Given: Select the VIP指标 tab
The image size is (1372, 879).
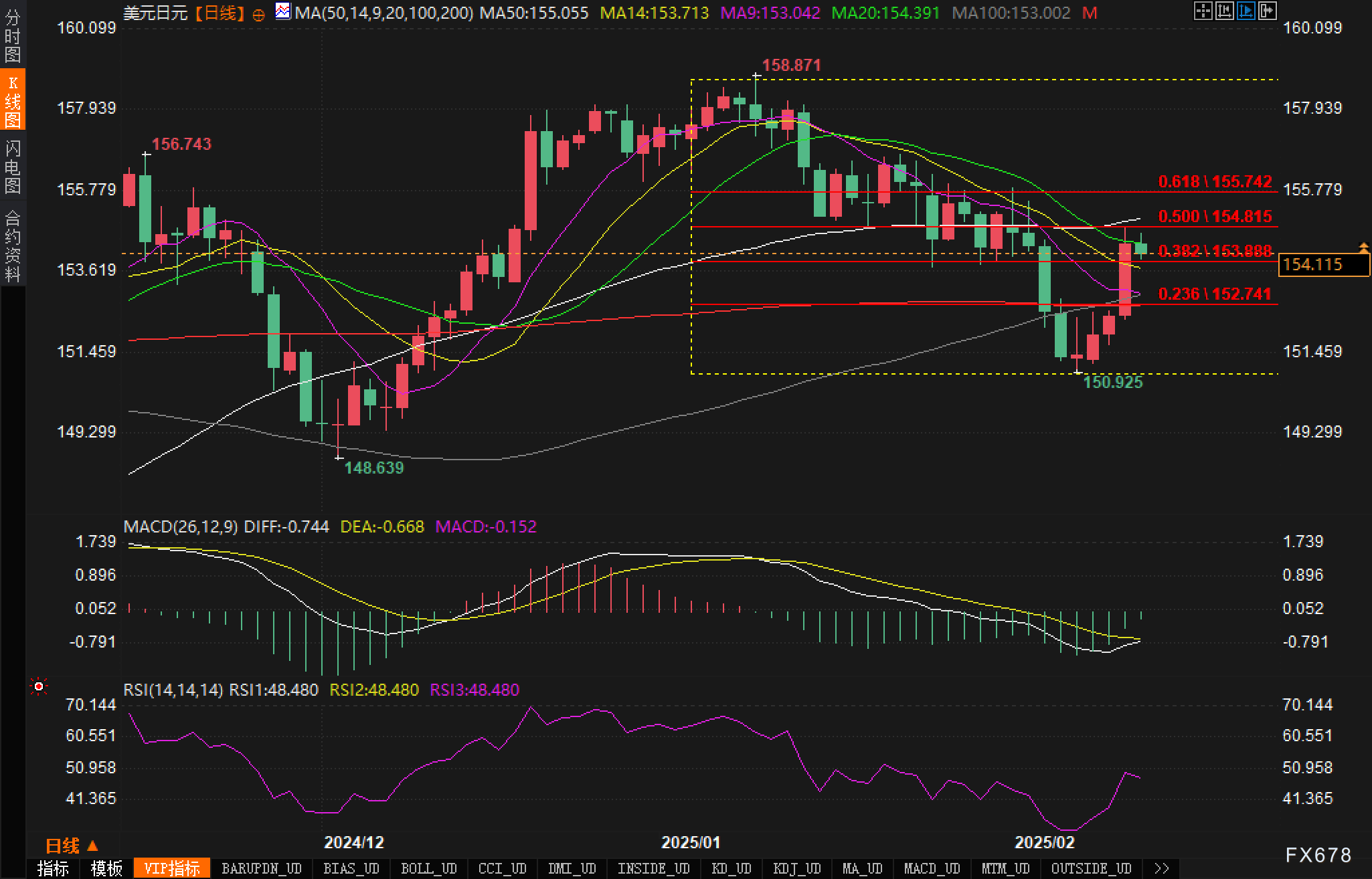Looking at the screenshot, I should [172, 868].
